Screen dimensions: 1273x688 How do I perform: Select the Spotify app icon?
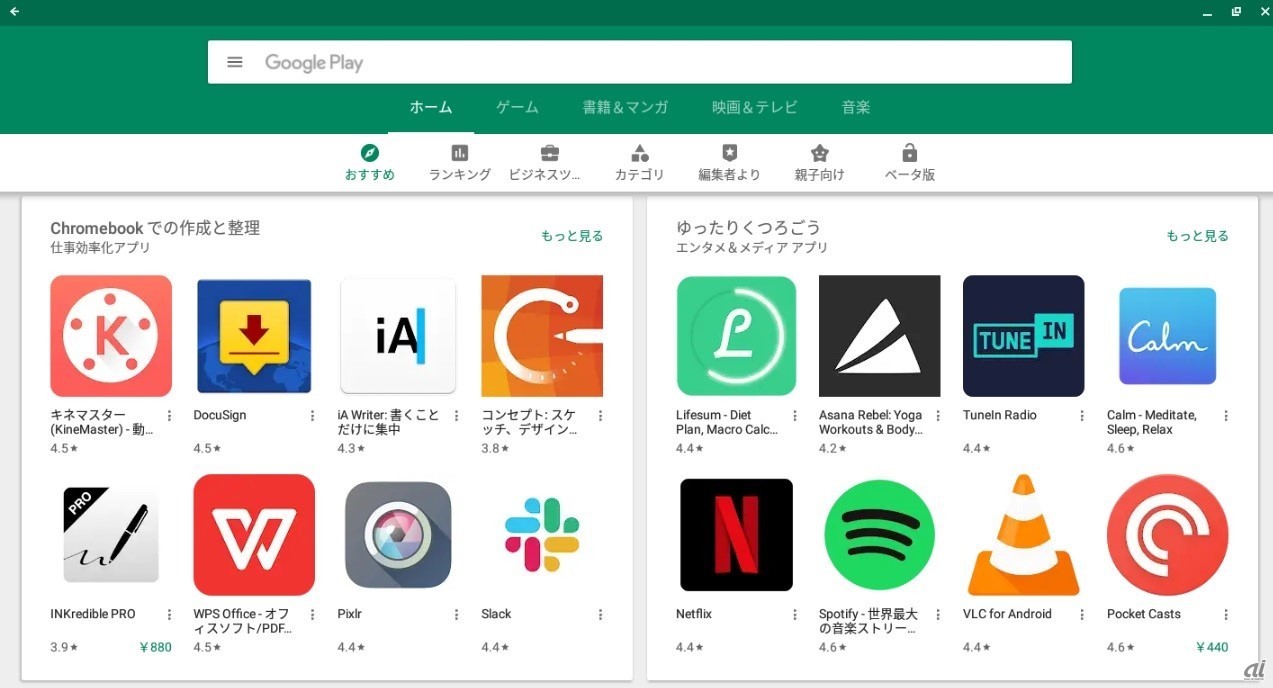click(879, 534)
